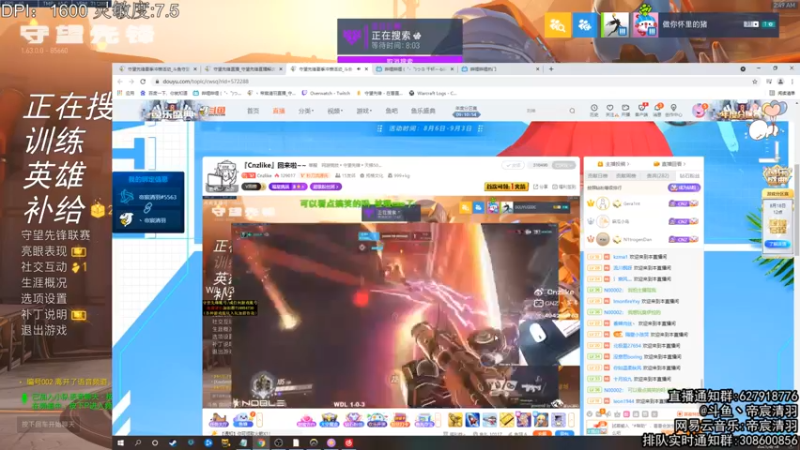This screenshot has width=800, height=450.
Task: Click the blue button on event card
Action: click(777, 244)
